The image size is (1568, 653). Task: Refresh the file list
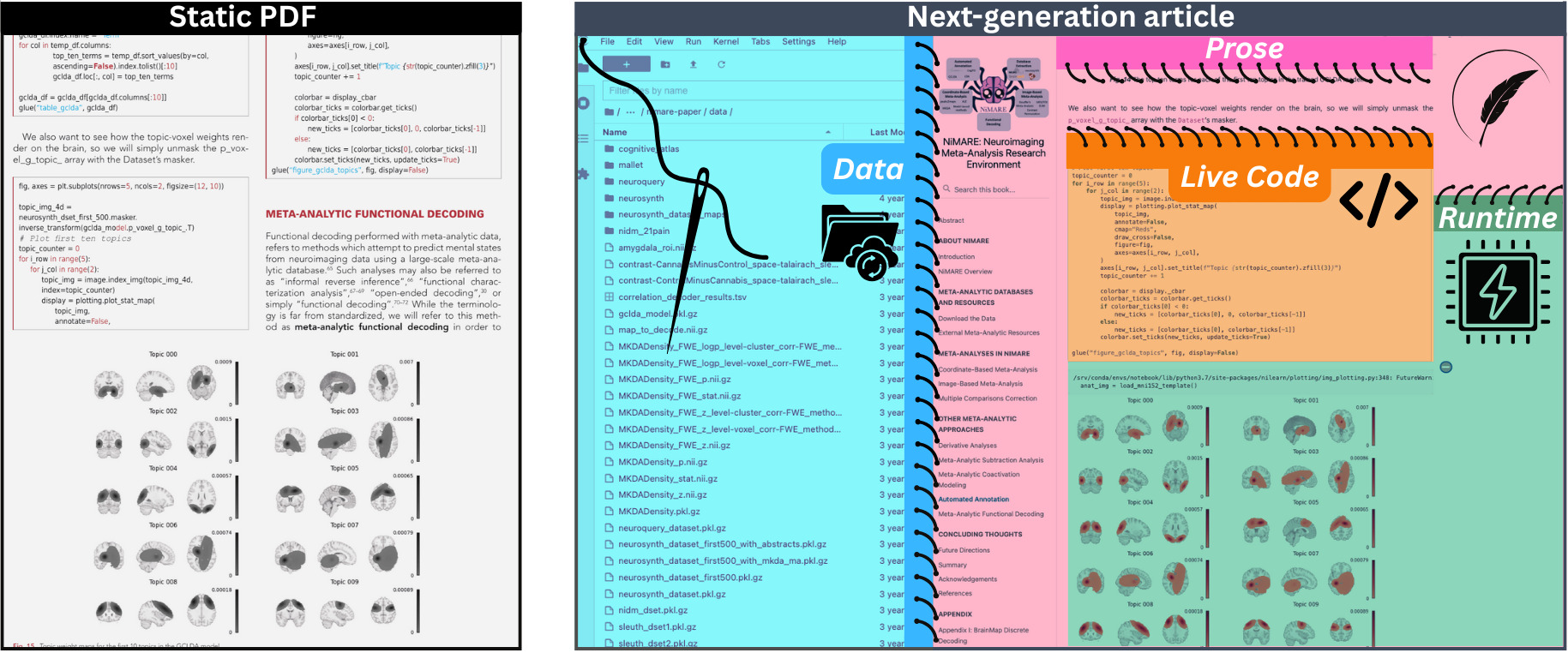click(x=721, y=64)
